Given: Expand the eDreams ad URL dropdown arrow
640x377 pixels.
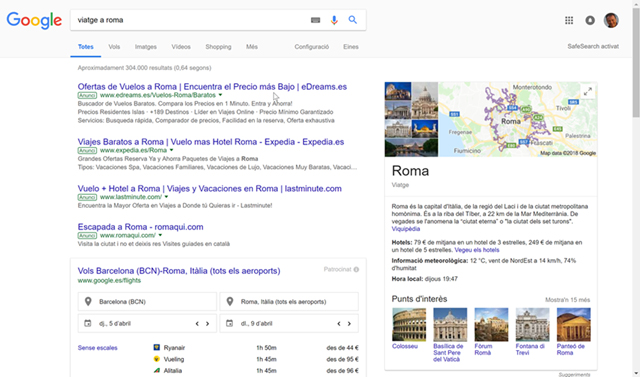Looking at the screenshot, I should click(220, 95).
